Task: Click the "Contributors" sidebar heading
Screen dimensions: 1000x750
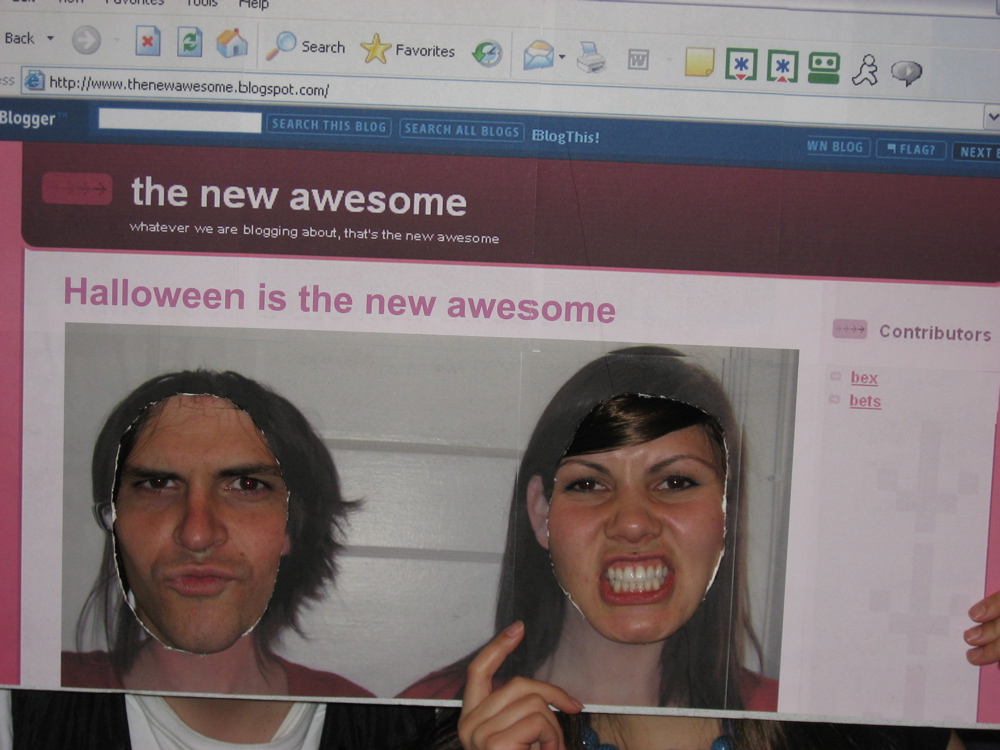Action: tap(935, 333)
